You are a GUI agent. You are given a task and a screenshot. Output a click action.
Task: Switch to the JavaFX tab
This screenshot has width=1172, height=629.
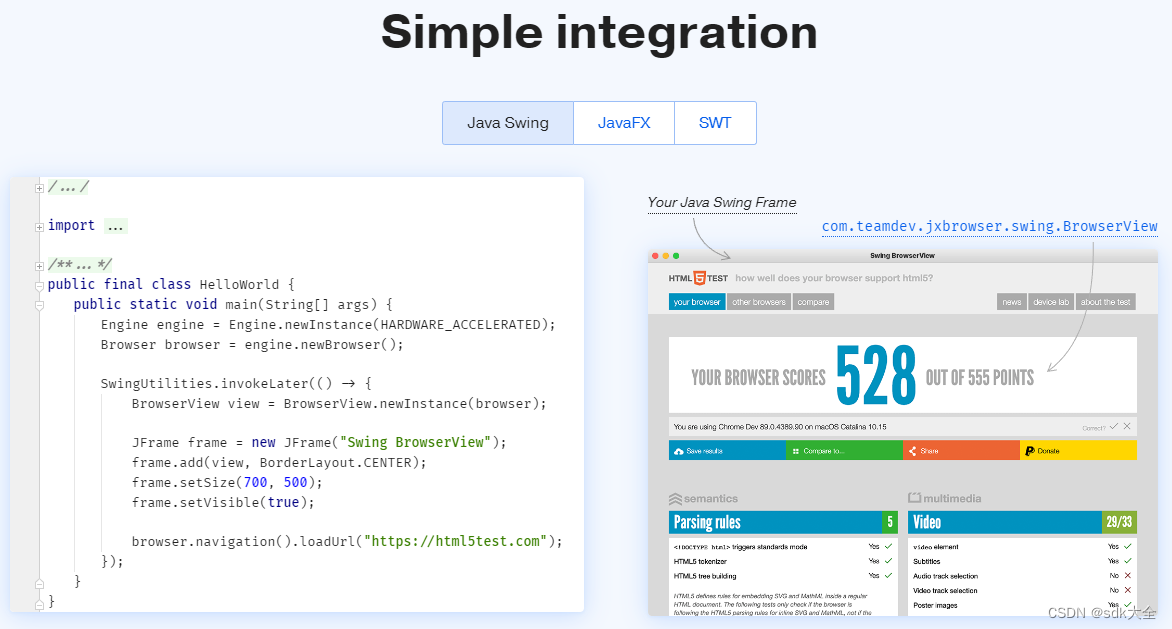point(623,122)
